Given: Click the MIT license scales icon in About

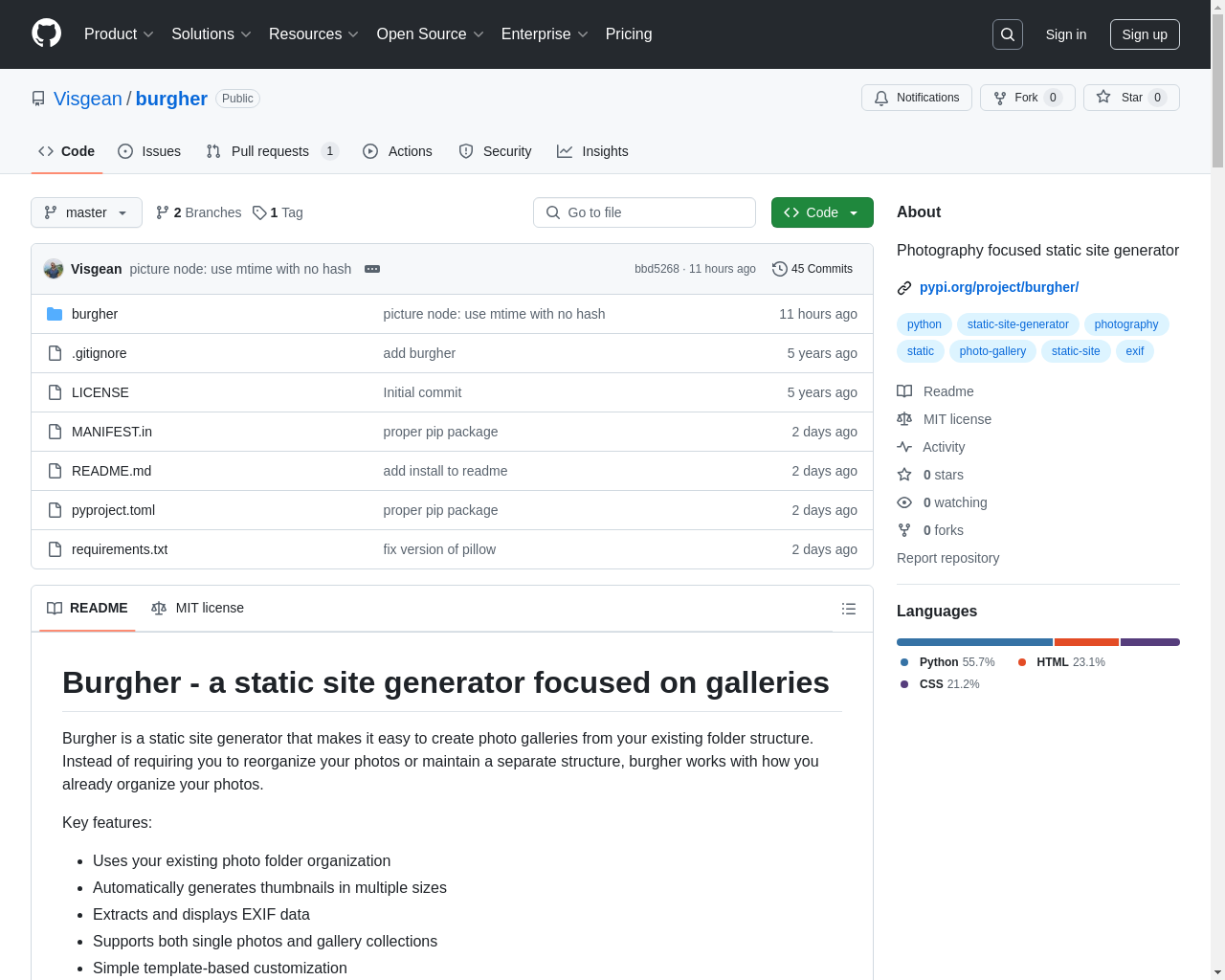Looking at the screenshot, I should pos(904,419).
